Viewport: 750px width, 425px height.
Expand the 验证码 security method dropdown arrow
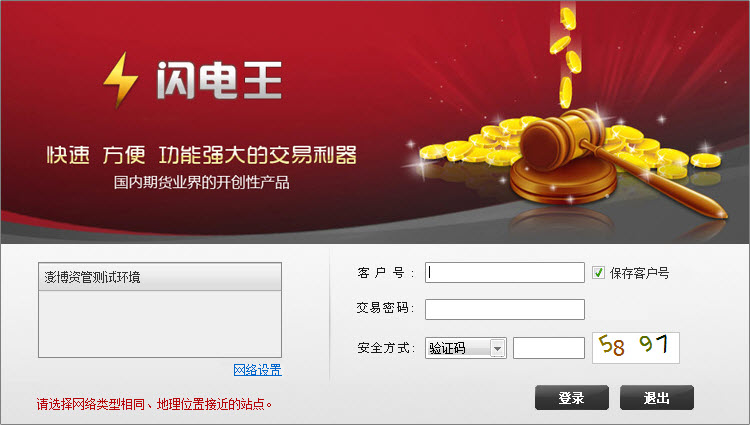[x=497, y=348]
